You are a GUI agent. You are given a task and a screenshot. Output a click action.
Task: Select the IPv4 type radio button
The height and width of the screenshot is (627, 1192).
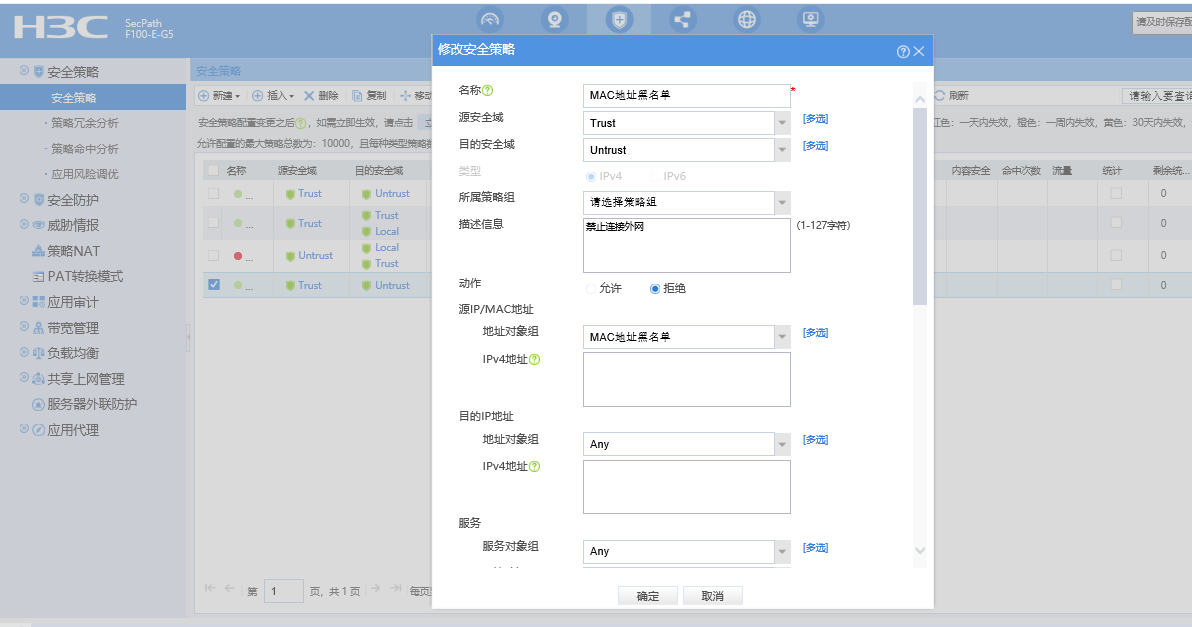coord(591,176)
